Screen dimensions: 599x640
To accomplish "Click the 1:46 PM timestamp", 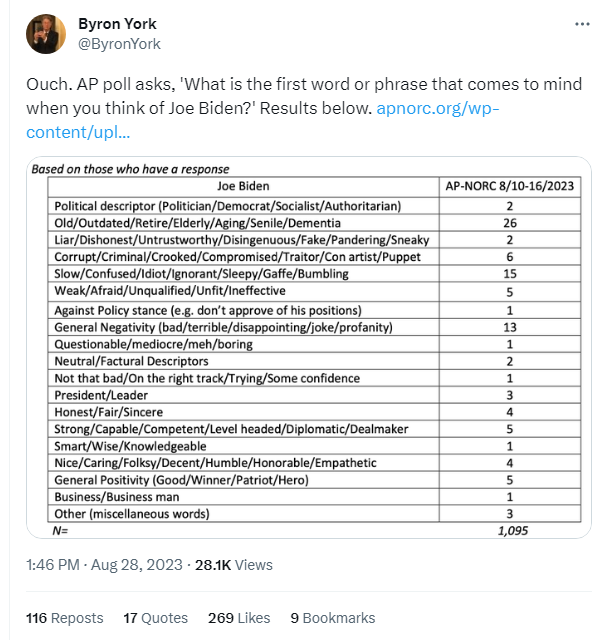I will point(53,565).
